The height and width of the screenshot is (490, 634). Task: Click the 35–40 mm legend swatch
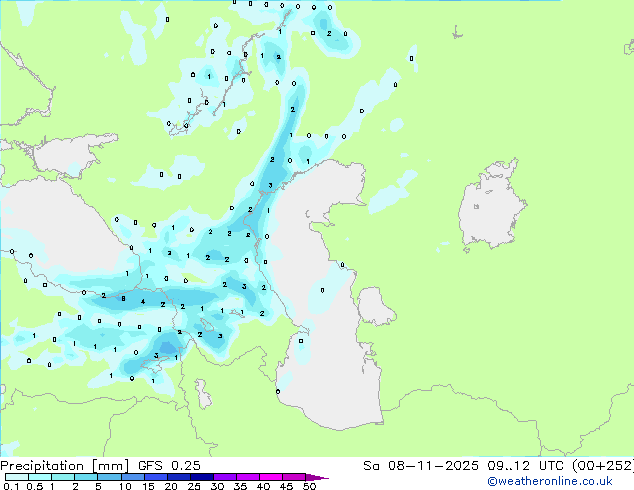(x=247, y=477)
